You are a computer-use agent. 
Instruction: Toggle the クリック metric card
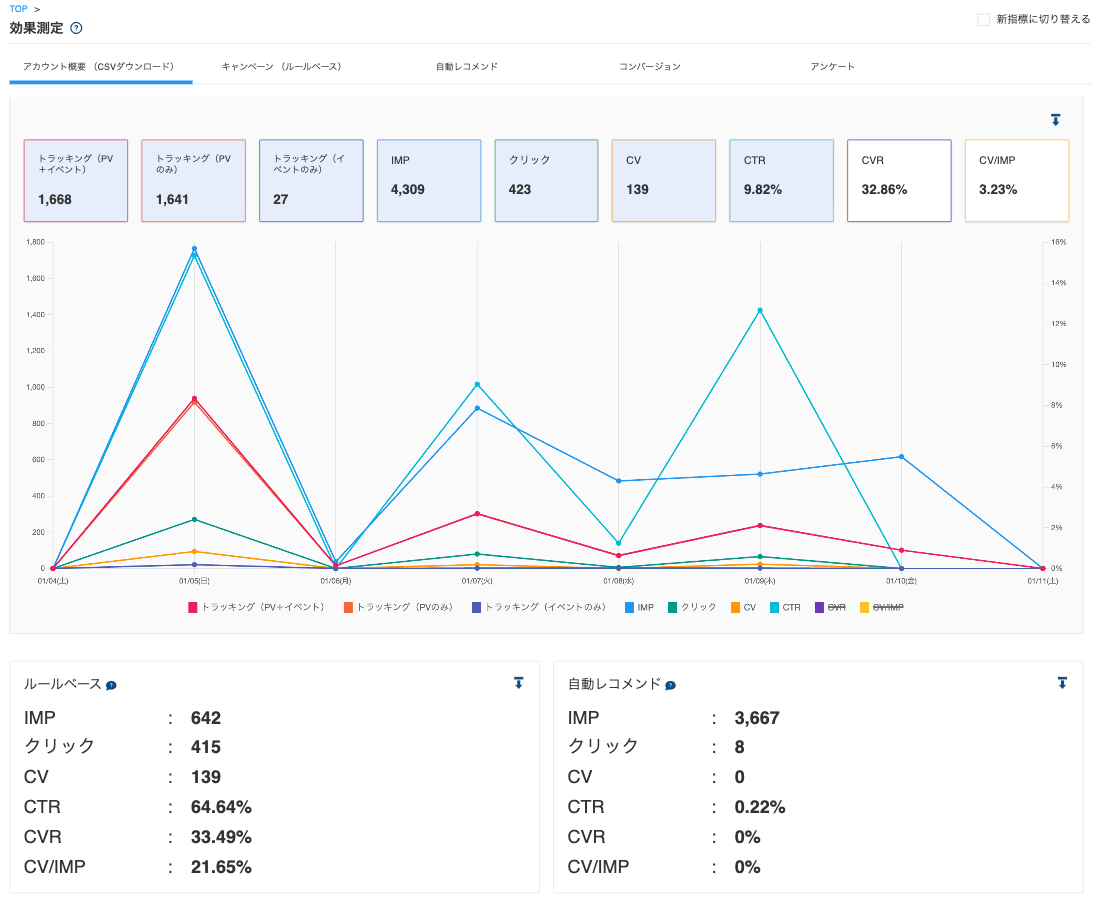[x=547, y=180]
